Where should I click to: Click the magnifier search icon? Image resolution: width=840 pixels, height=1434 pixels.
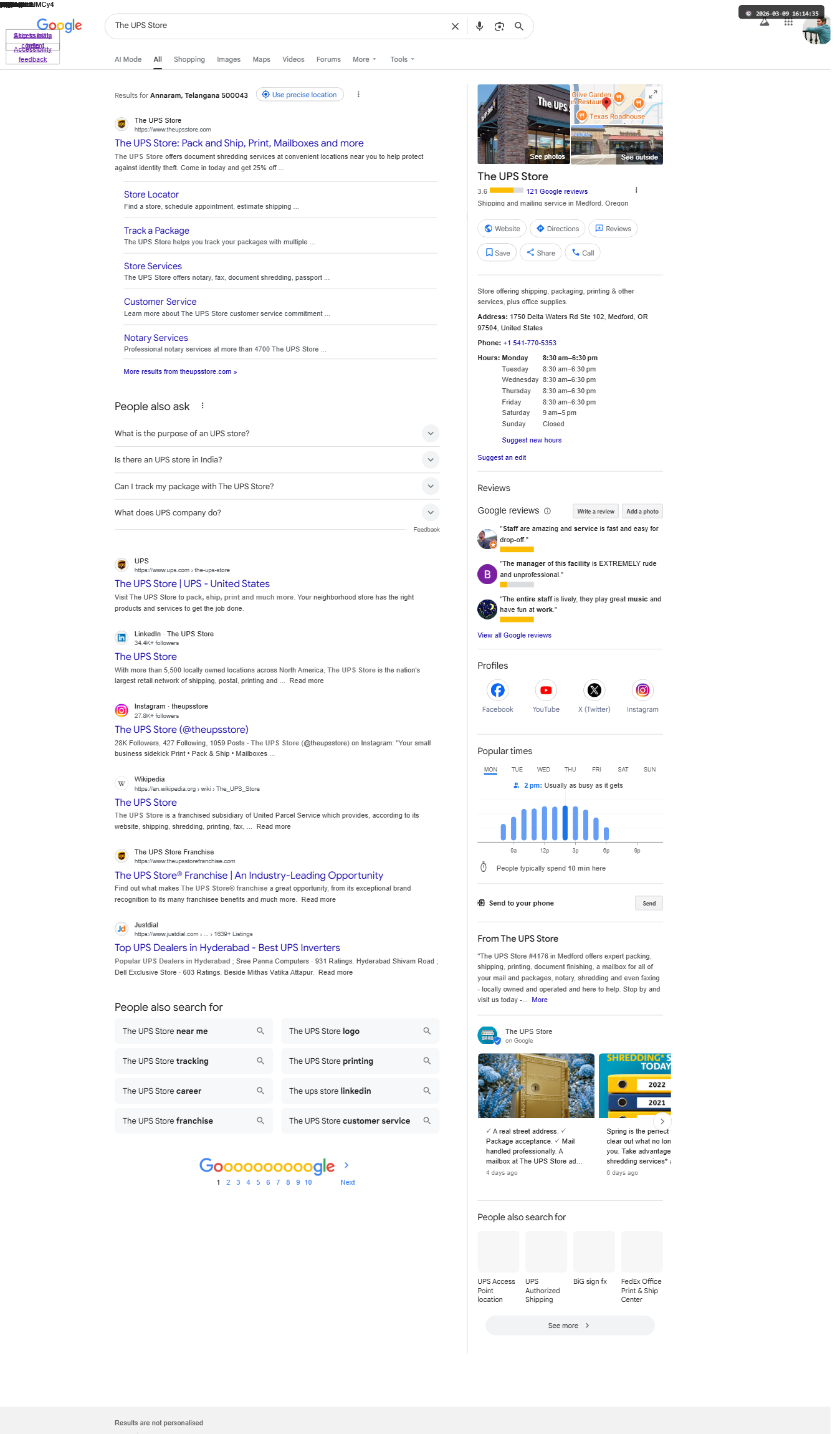pyautogui.click(x=518, y=26)
